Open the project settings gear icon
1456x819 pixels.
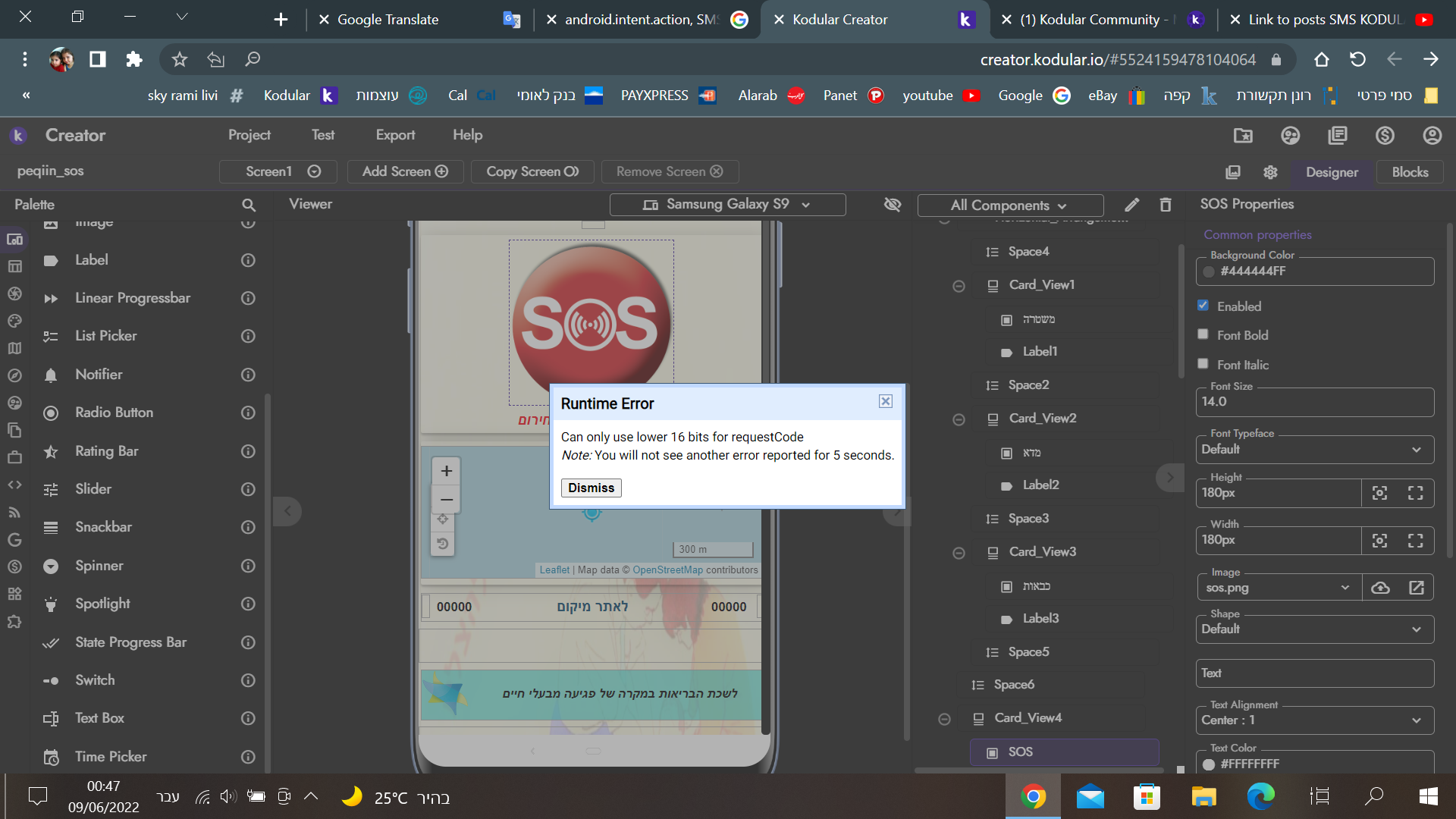point(1271,172)
